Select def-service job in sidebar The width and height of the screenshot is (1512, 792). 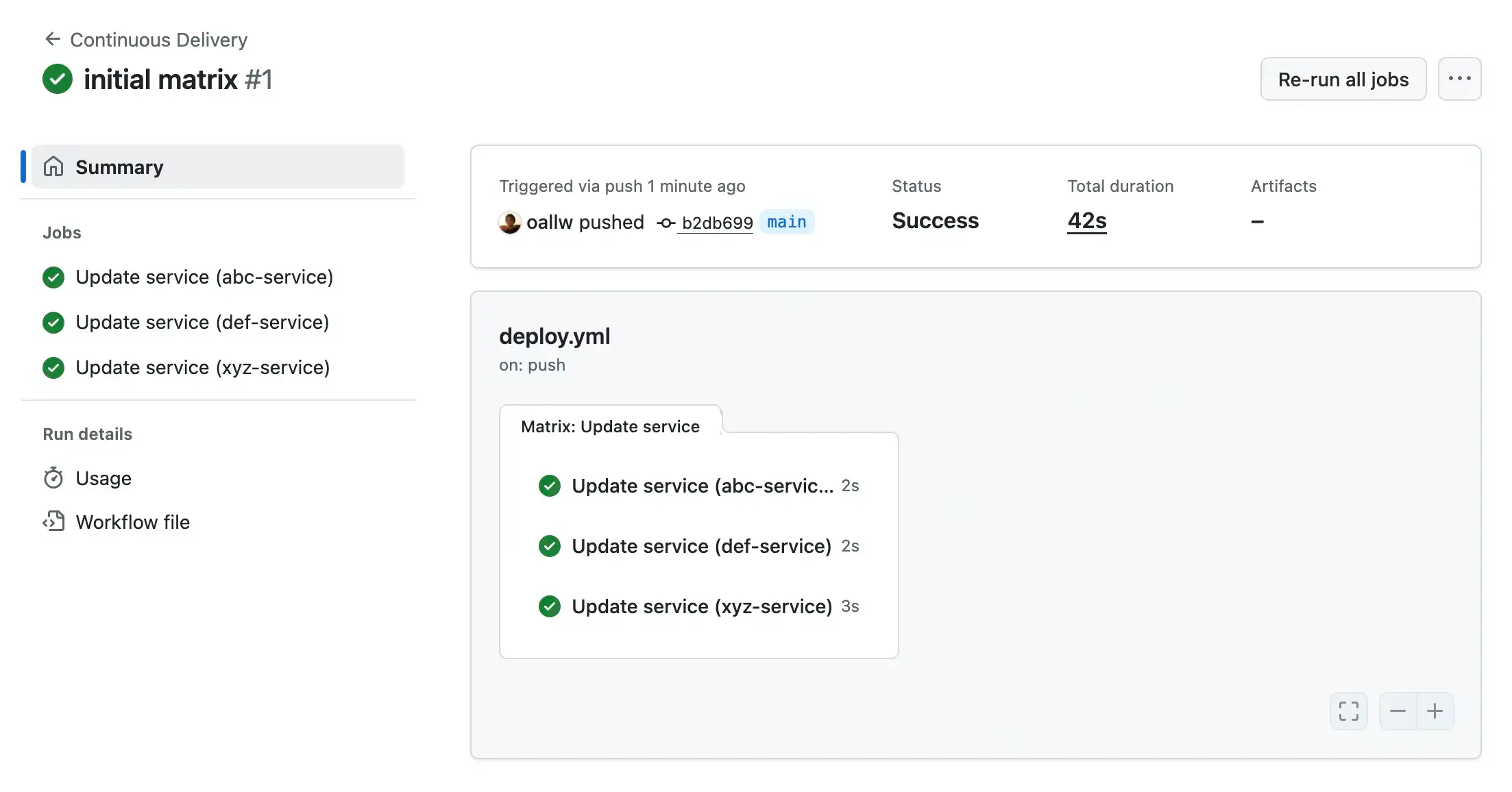202,322
